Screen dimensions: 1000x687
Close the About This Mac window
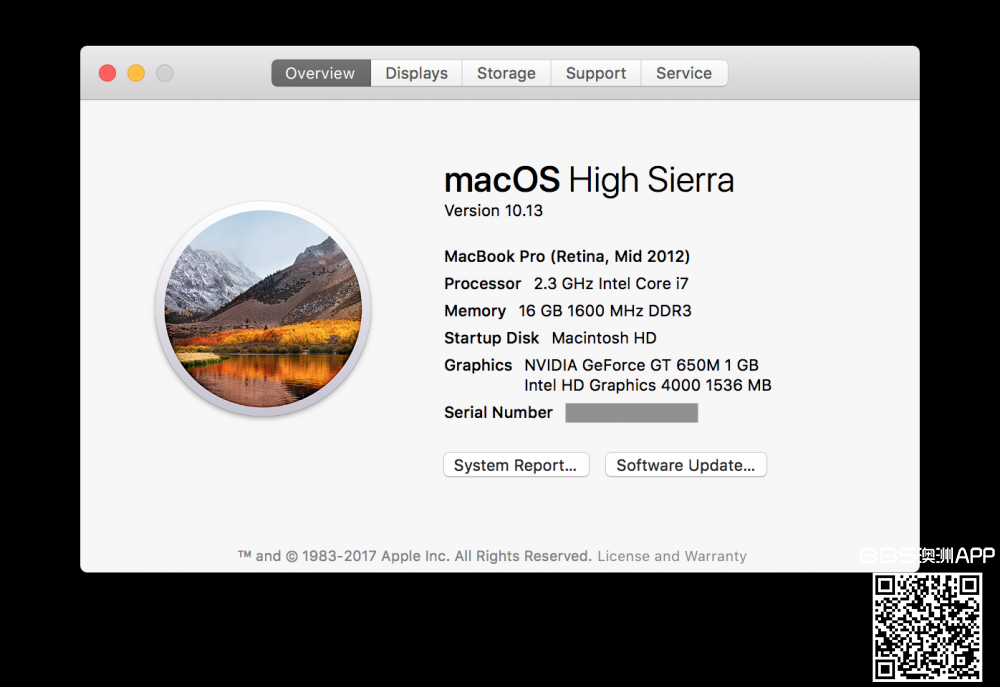pos(107,73)
